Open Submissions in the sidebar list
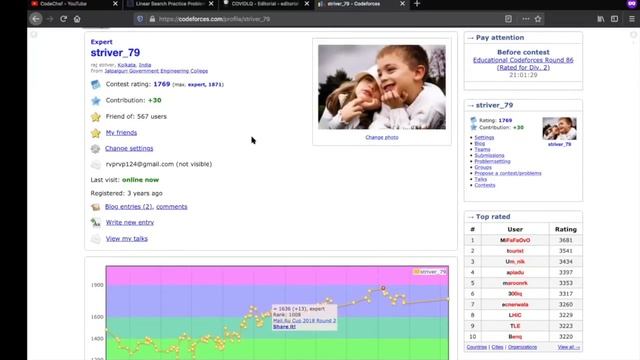Viewport: 640px width, 360px height. [489, 156]
